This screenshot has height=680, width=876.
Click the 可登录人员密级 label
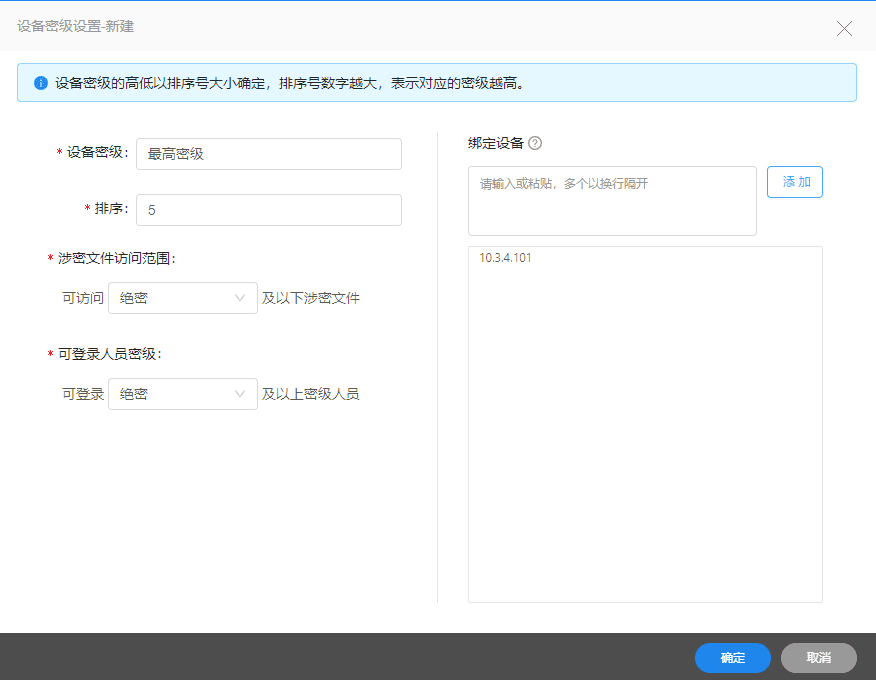110,354
